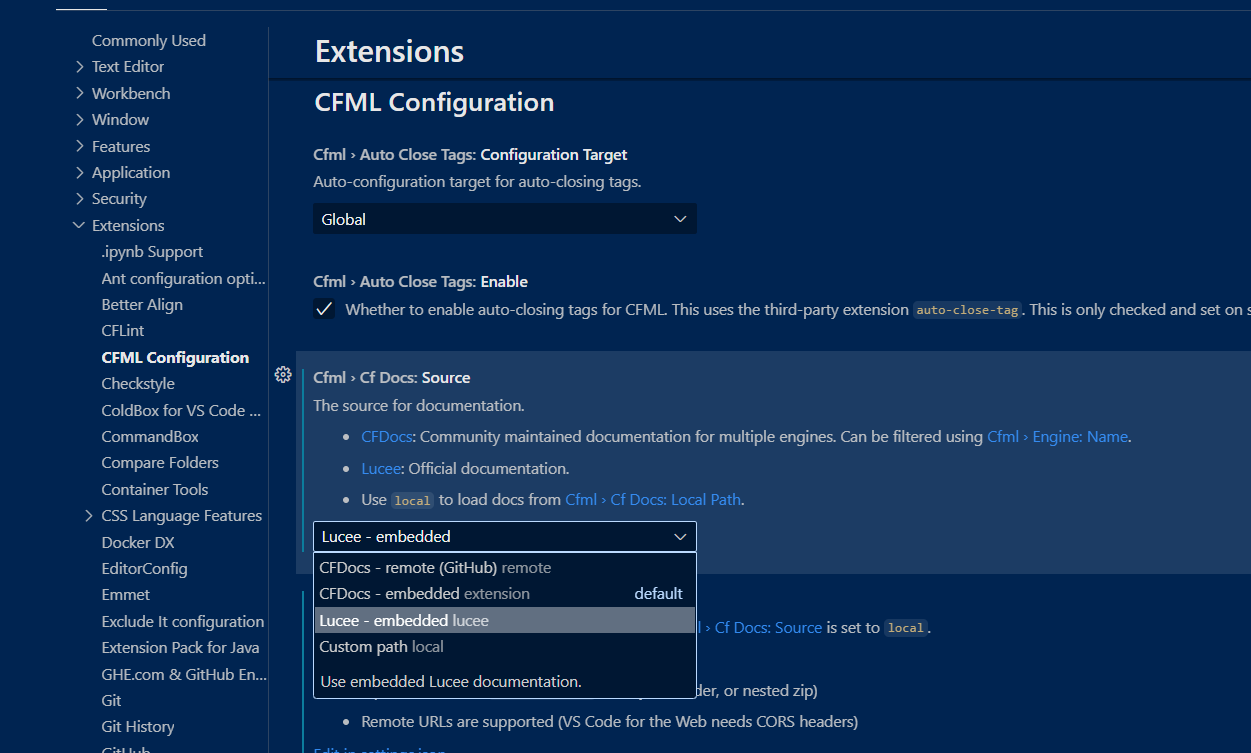
Task: Select .ipynb Support in the sidebar
Action: [152, 252]
